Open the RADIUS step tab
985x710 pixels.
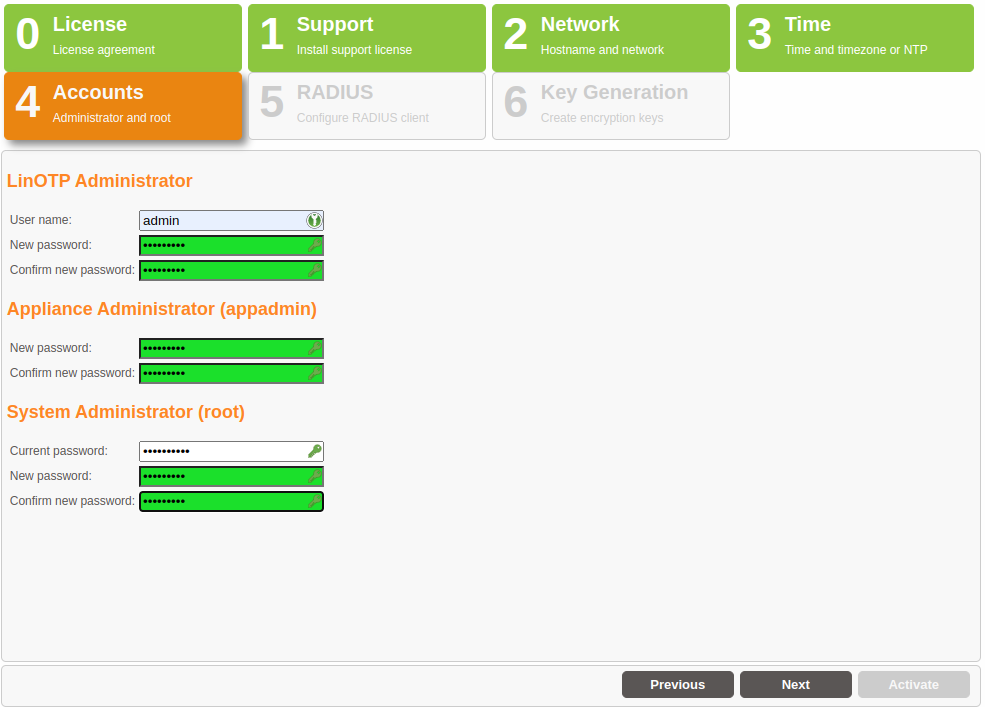367,106
